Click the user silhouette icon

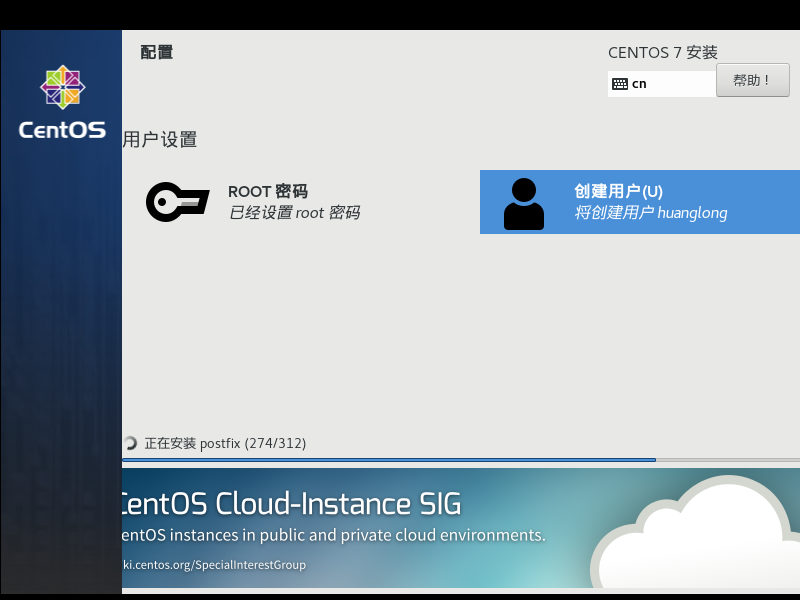[523, 204]
